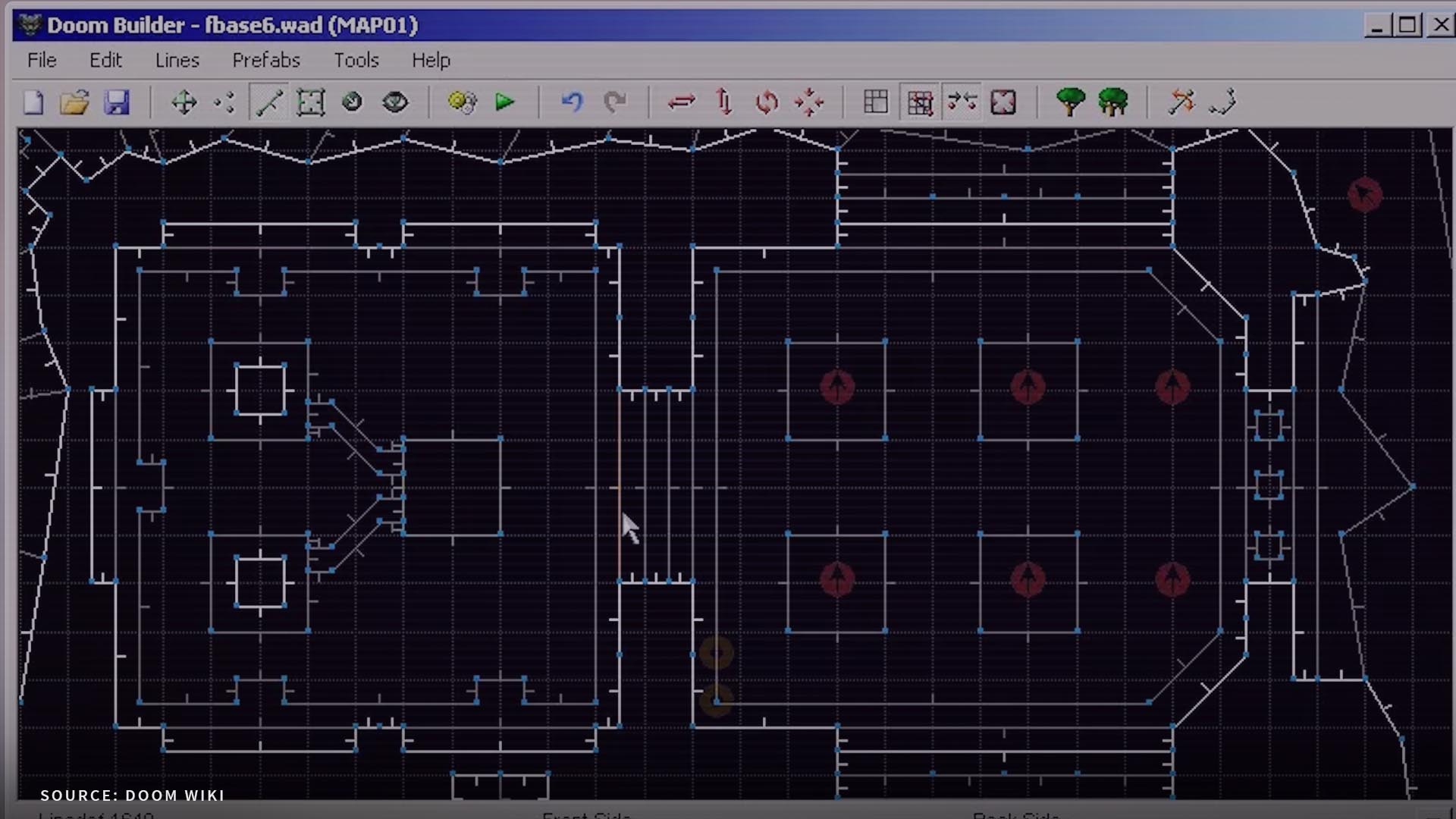The width and height of the screenshot is (1456, 819).
Task: Create a new map with the blank page icon
Action: [33, 102]
